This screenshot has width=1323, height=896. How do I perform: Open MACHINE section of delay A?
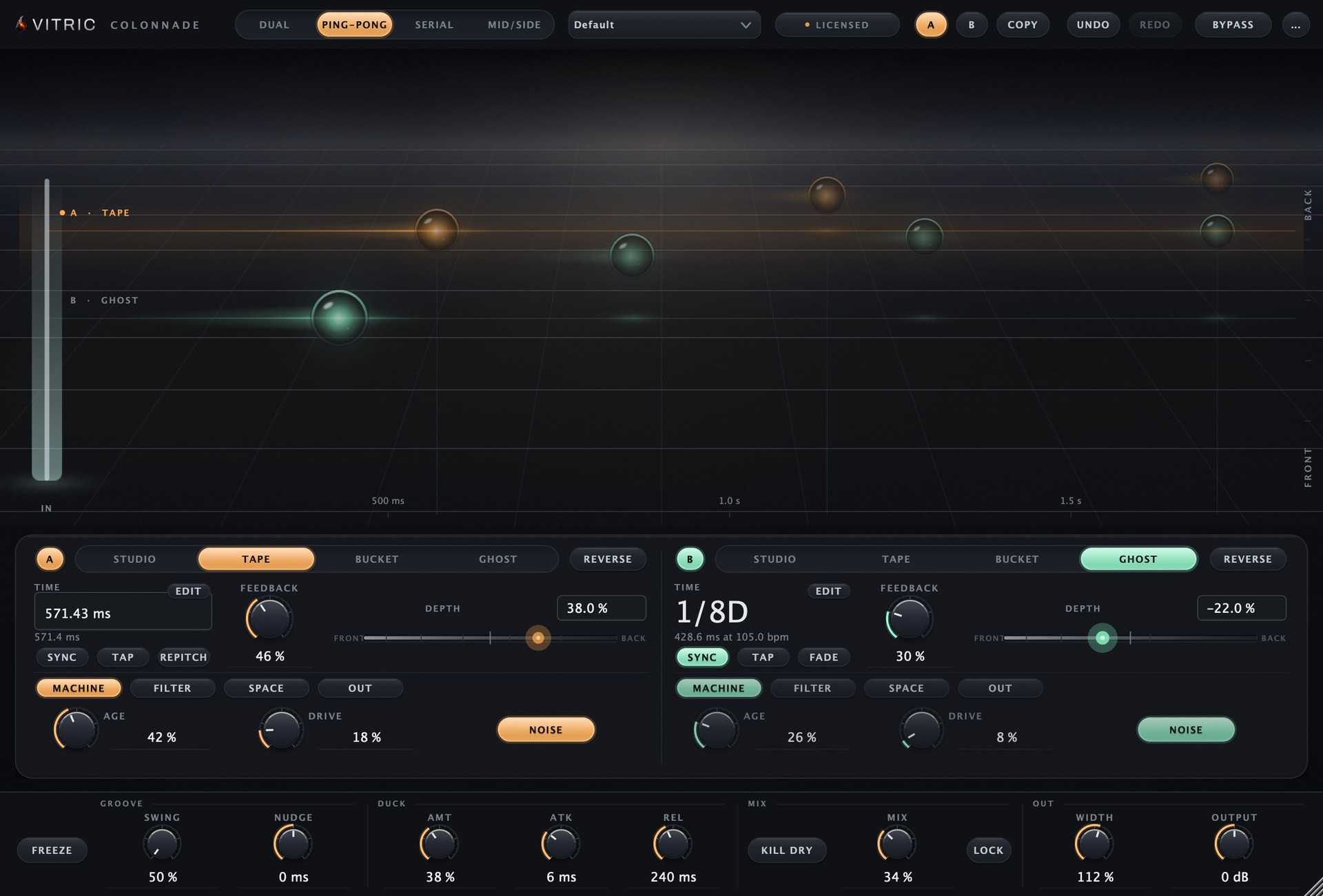point(79,688)
